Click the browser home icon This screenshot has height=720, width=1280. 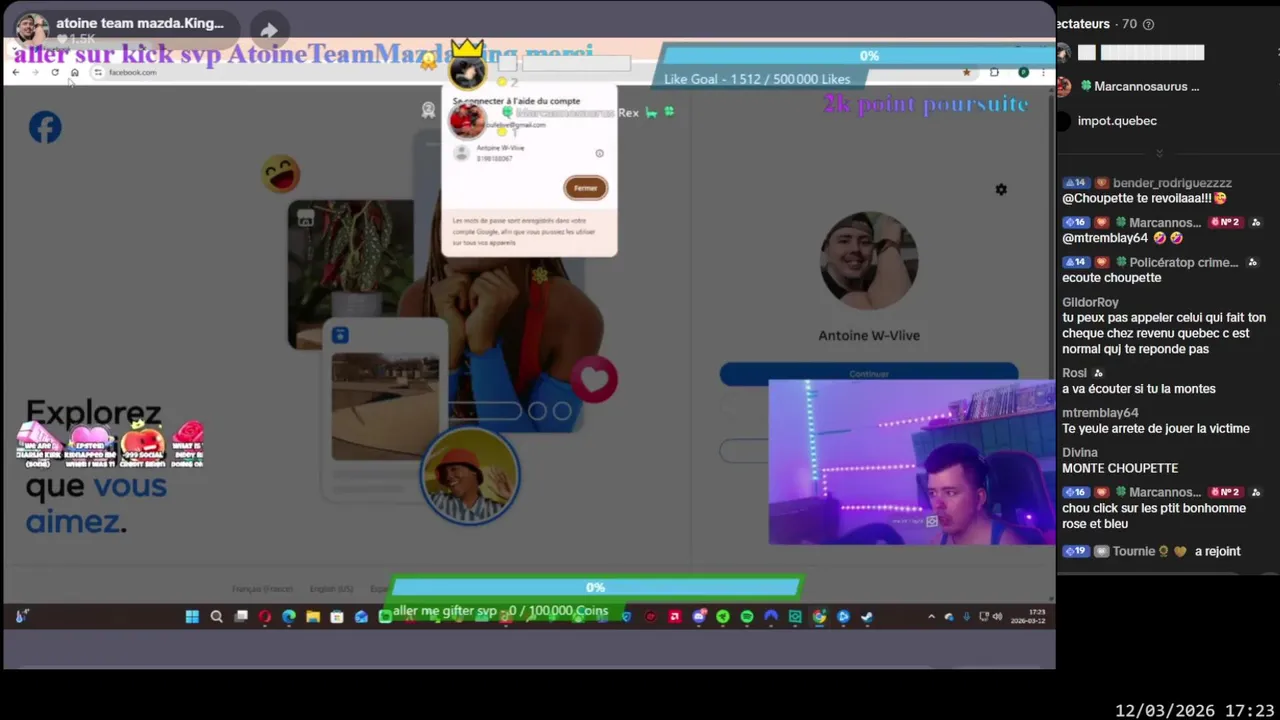point(74,72)
